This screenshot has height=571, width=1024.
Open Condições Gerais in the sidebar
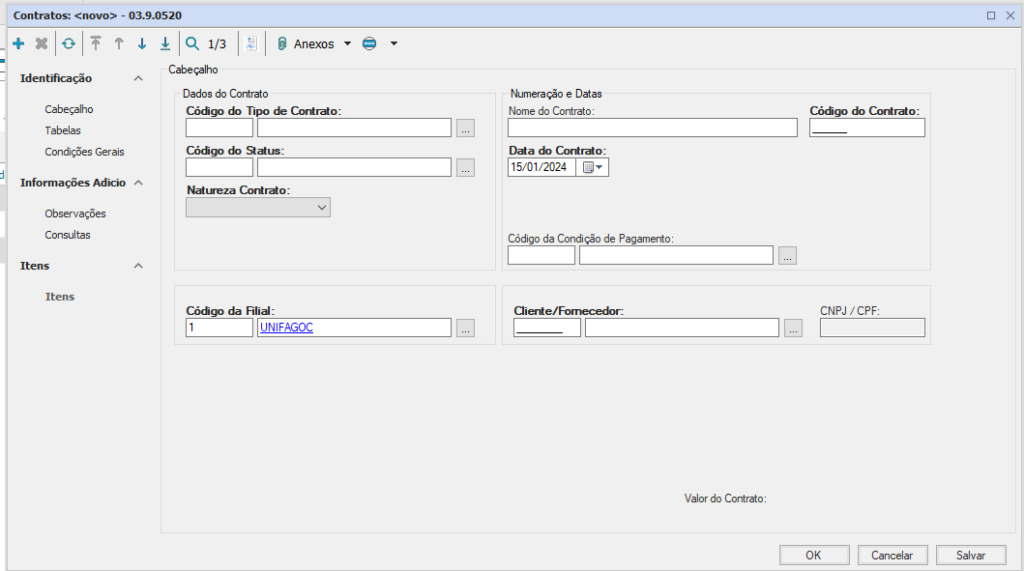(x=84, y=152)
